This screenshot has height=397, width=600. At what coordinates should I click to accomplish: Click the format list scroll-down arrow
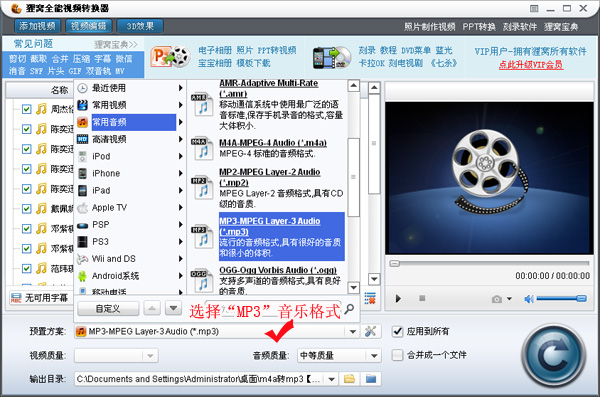click(x=353, y=288)
